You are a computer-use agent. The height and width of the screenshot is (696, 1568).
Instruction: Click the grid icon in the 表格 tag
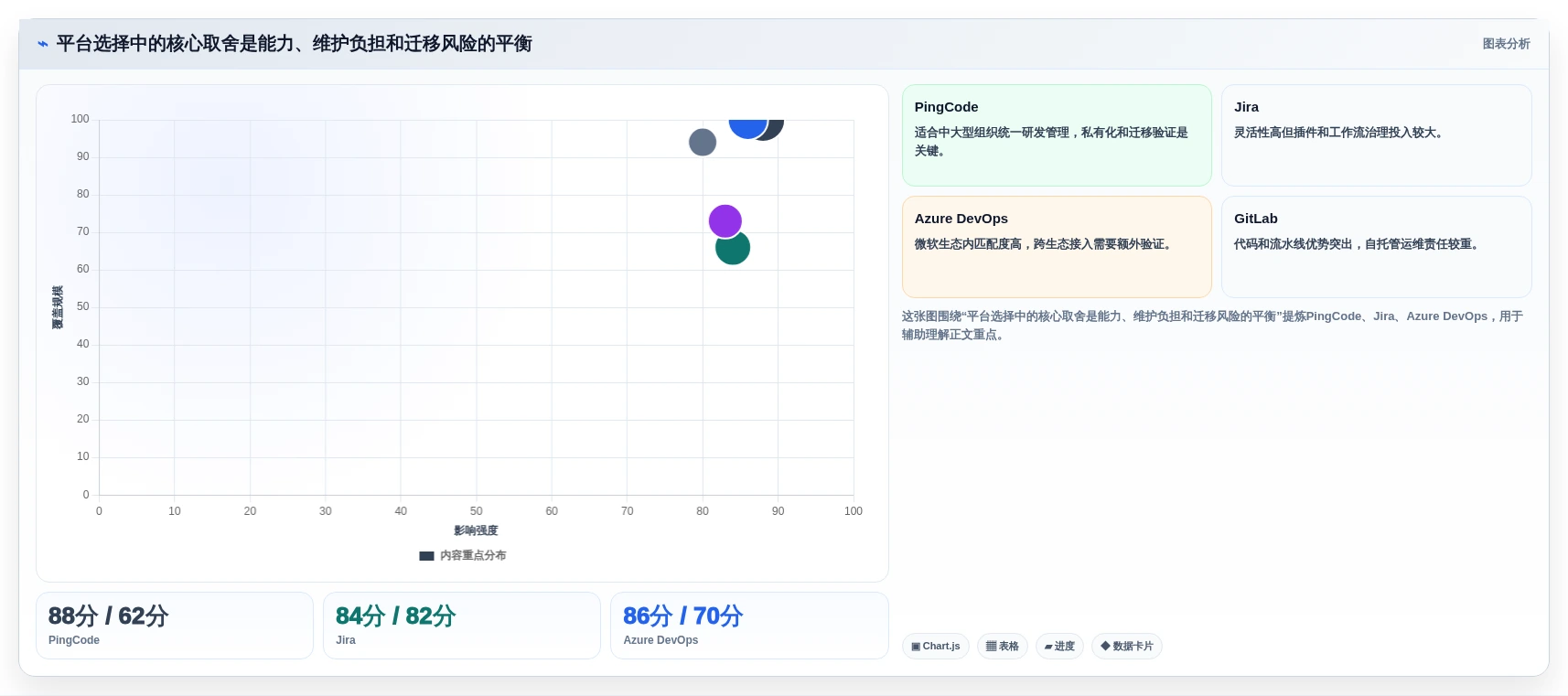click(x=991, y=647)
